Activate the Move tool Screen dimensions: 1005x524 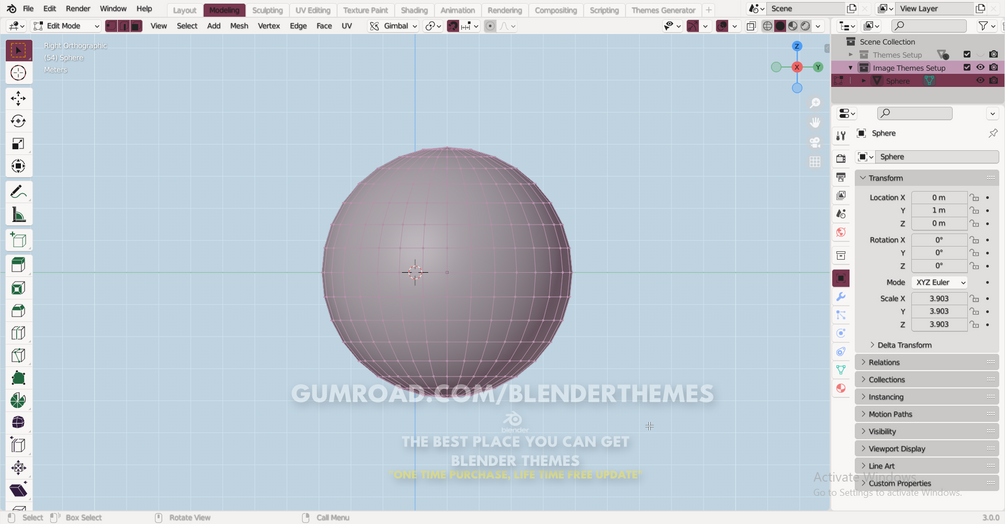pyautogui.click(x=19, y=98)
